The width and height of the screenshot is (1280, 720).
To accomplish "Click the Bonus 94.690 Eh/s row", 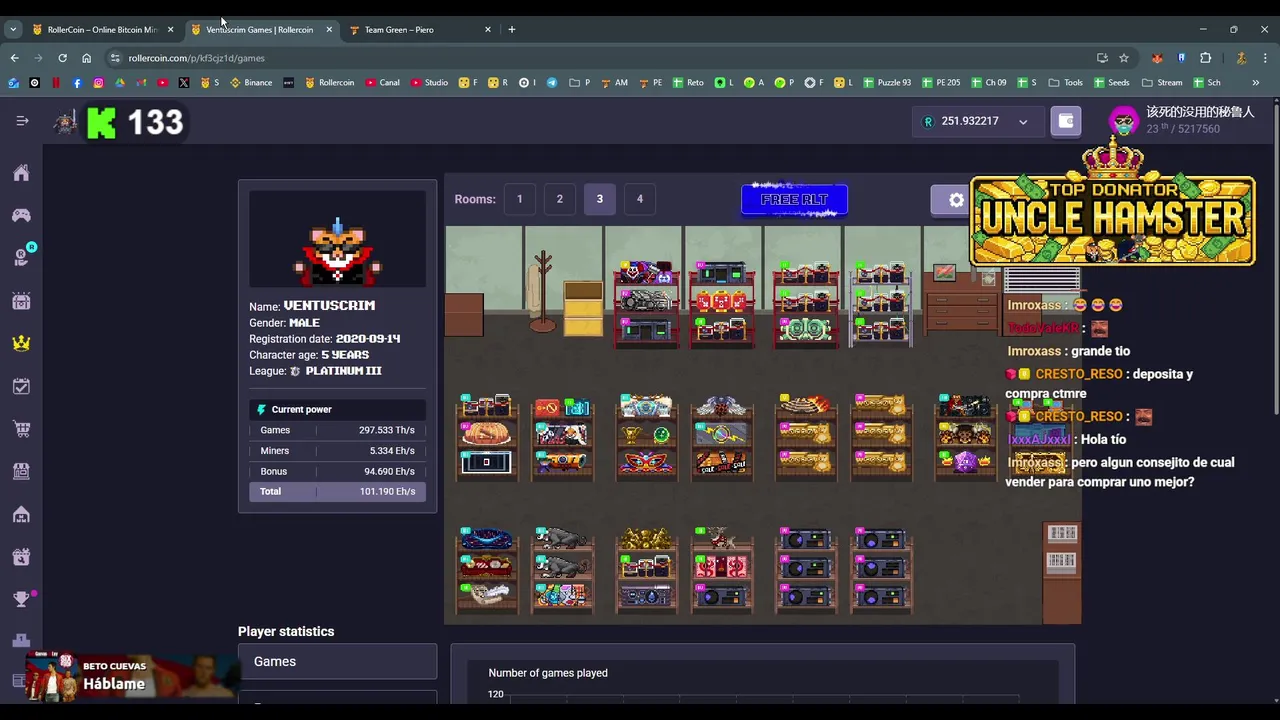I will tap(338, 471).
